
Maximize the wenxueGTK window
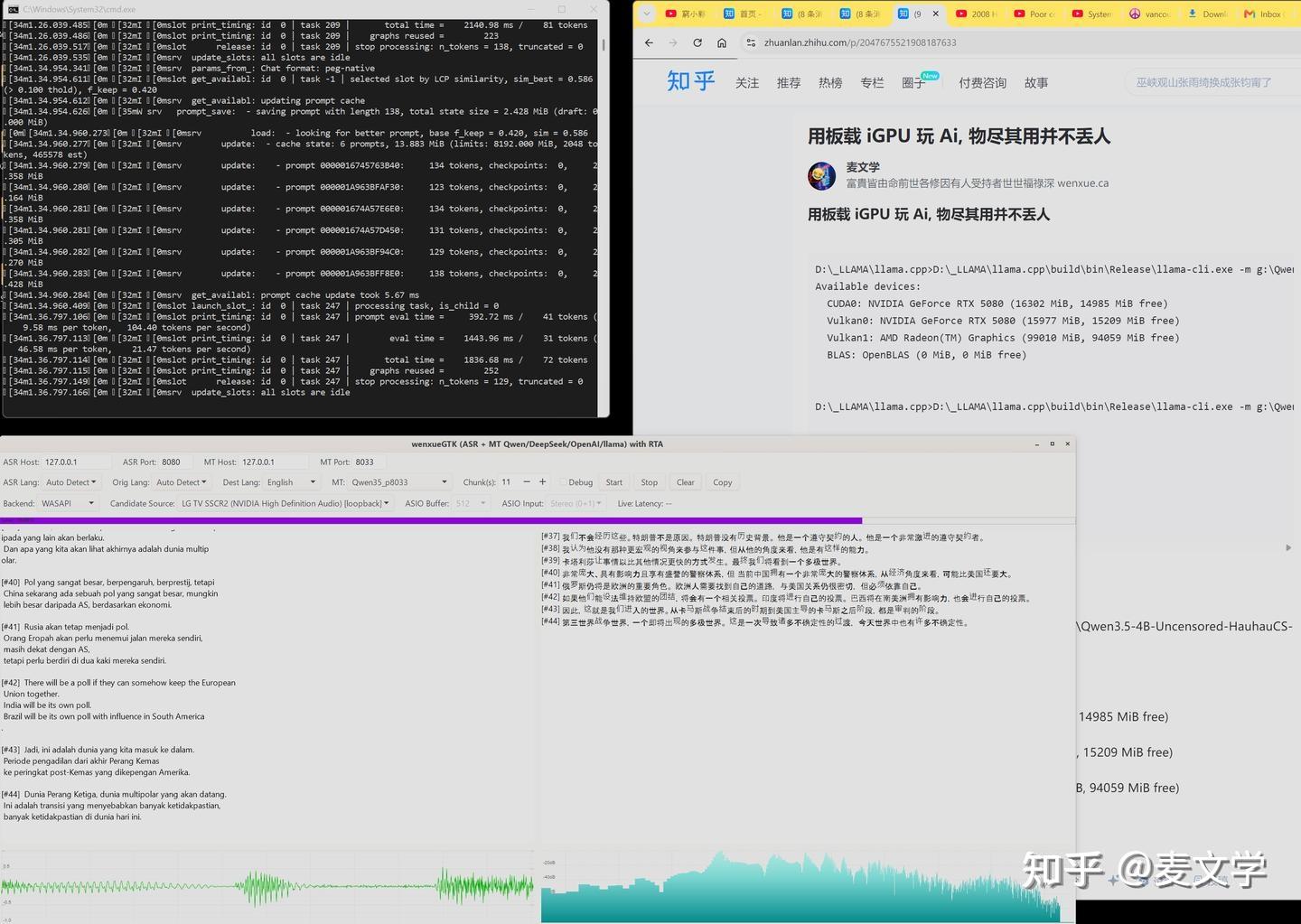tap(1052, 443)
